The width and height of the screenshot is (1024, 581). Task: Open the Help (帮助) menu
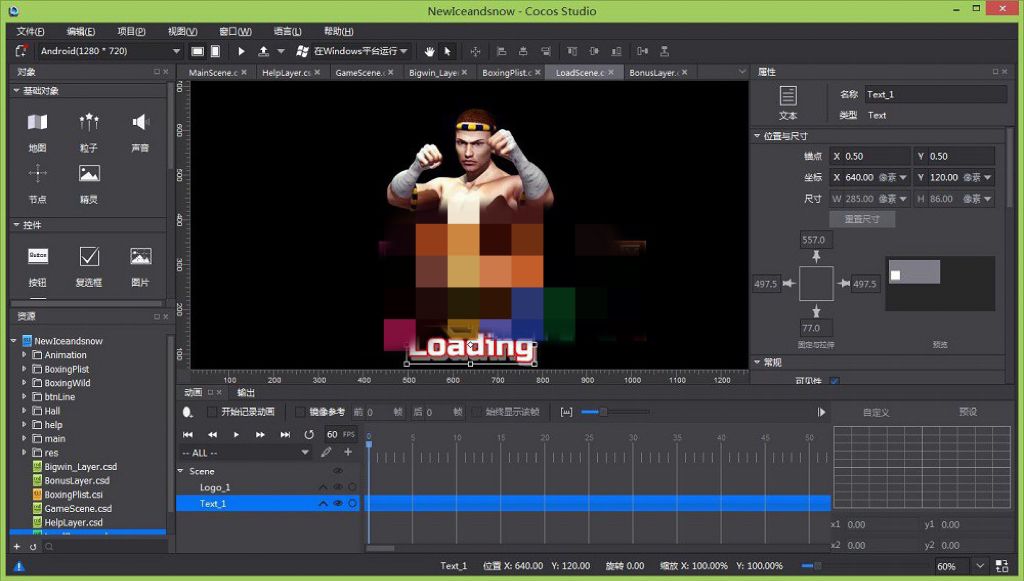click(x=338, y=31)
